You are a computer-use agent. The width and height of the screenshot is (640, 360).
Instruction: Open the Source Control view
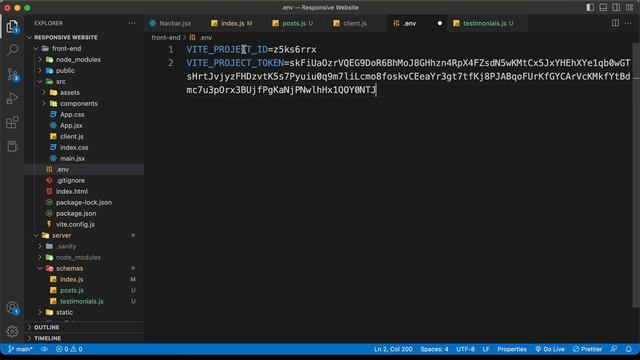(12, 74)
